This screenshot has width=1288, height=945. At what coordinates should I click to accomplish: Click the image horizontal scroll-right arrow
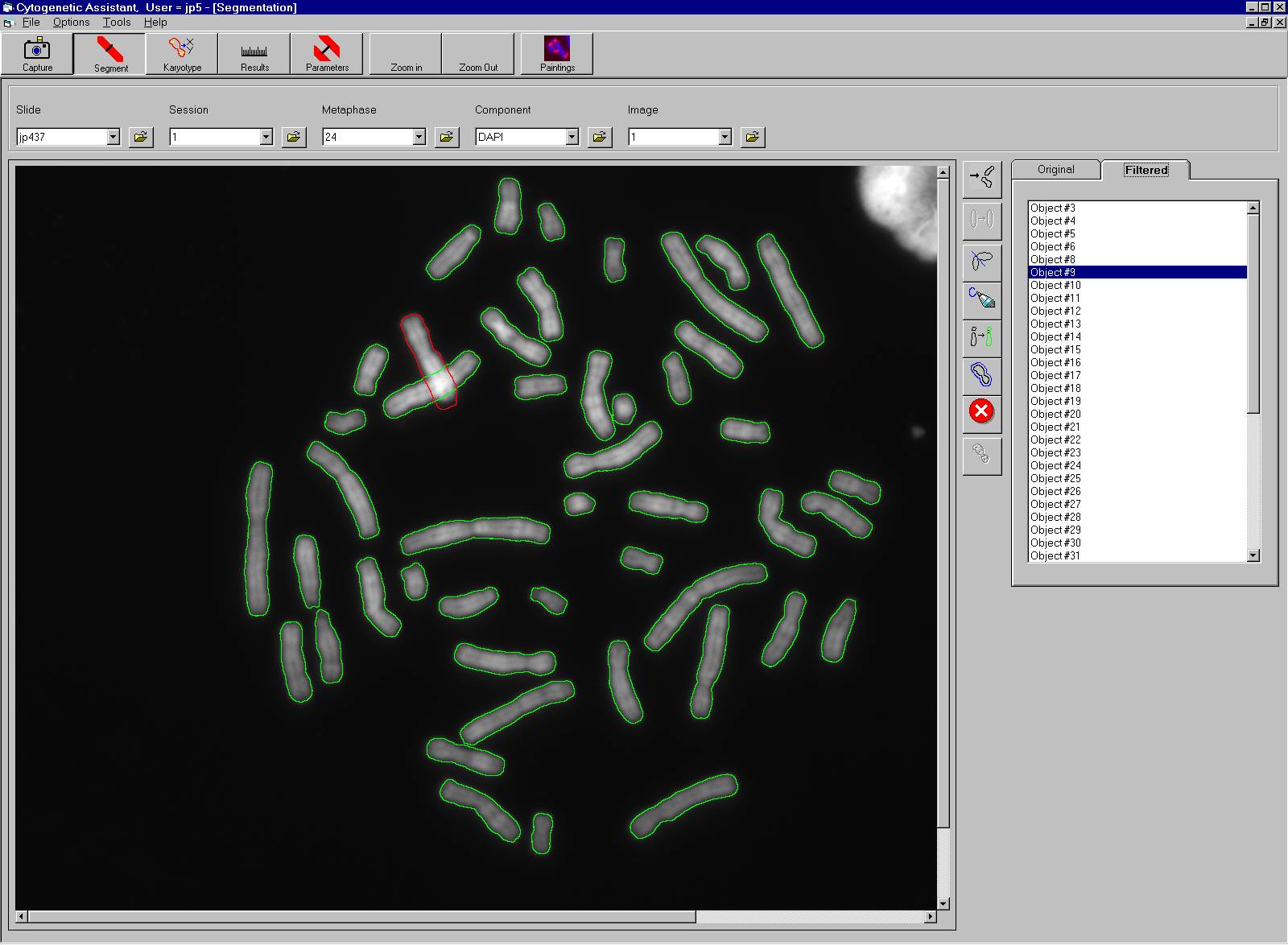931,916
